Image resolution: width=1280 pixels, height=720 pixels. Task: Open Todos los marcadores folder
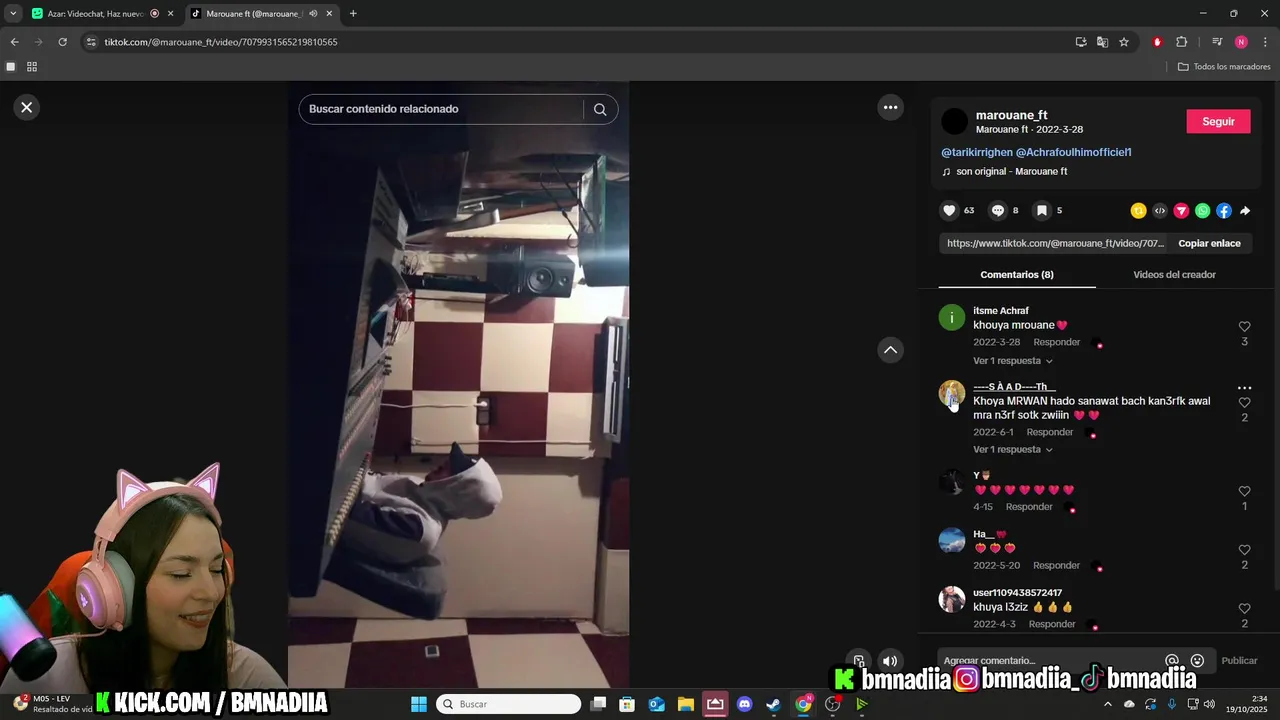click(x=1224, y=67)
